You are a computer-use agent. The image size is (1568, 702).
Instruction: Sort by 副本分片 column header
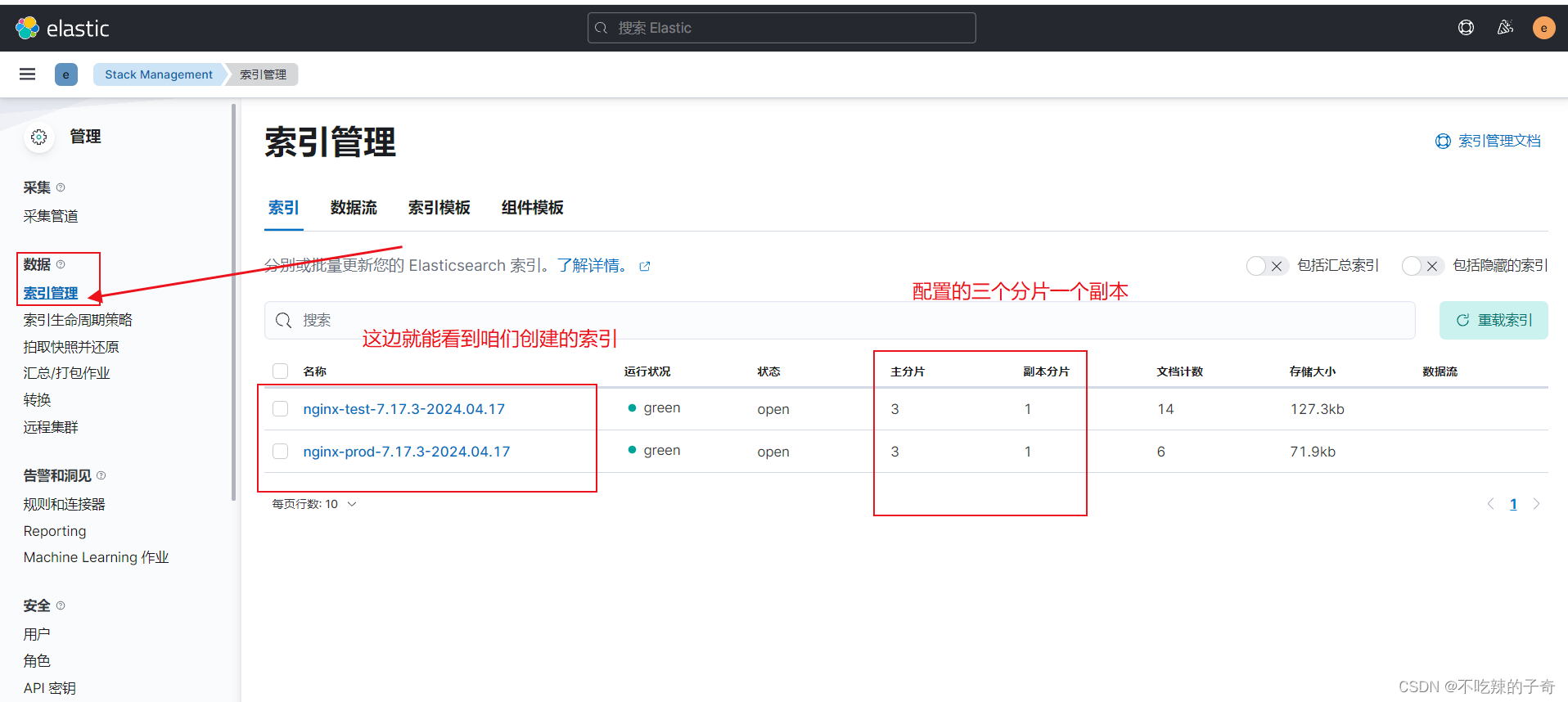tap(1046, 371)
